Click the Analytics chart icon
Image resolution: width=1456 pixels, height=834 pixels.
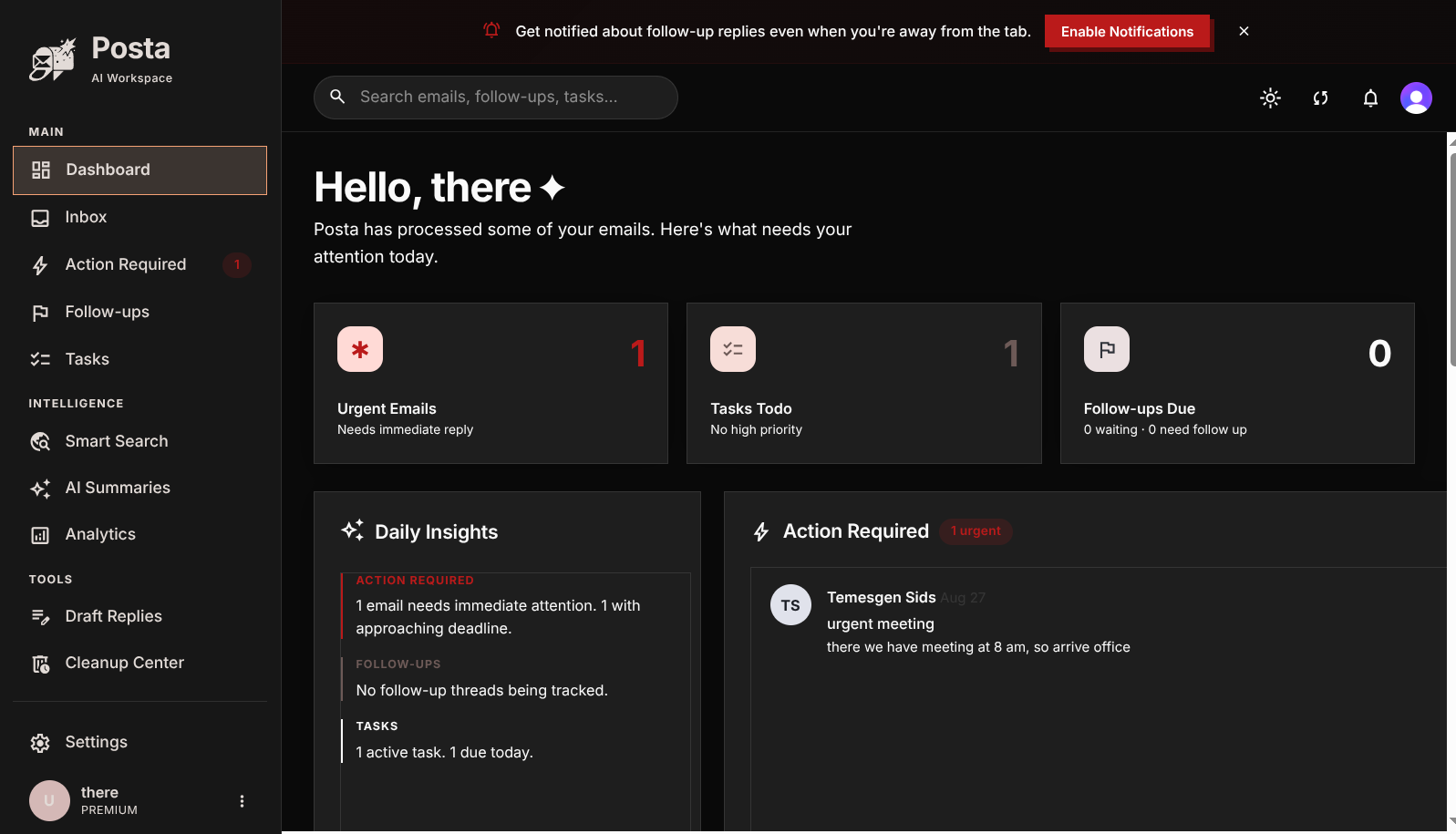(40, 535)
